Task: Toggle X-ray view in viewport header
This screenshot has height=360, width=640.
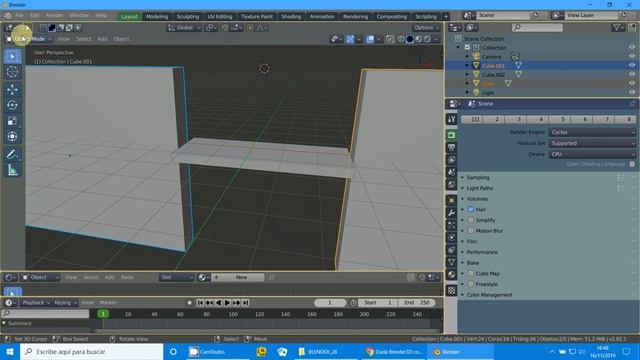Action: click(390, 39)
